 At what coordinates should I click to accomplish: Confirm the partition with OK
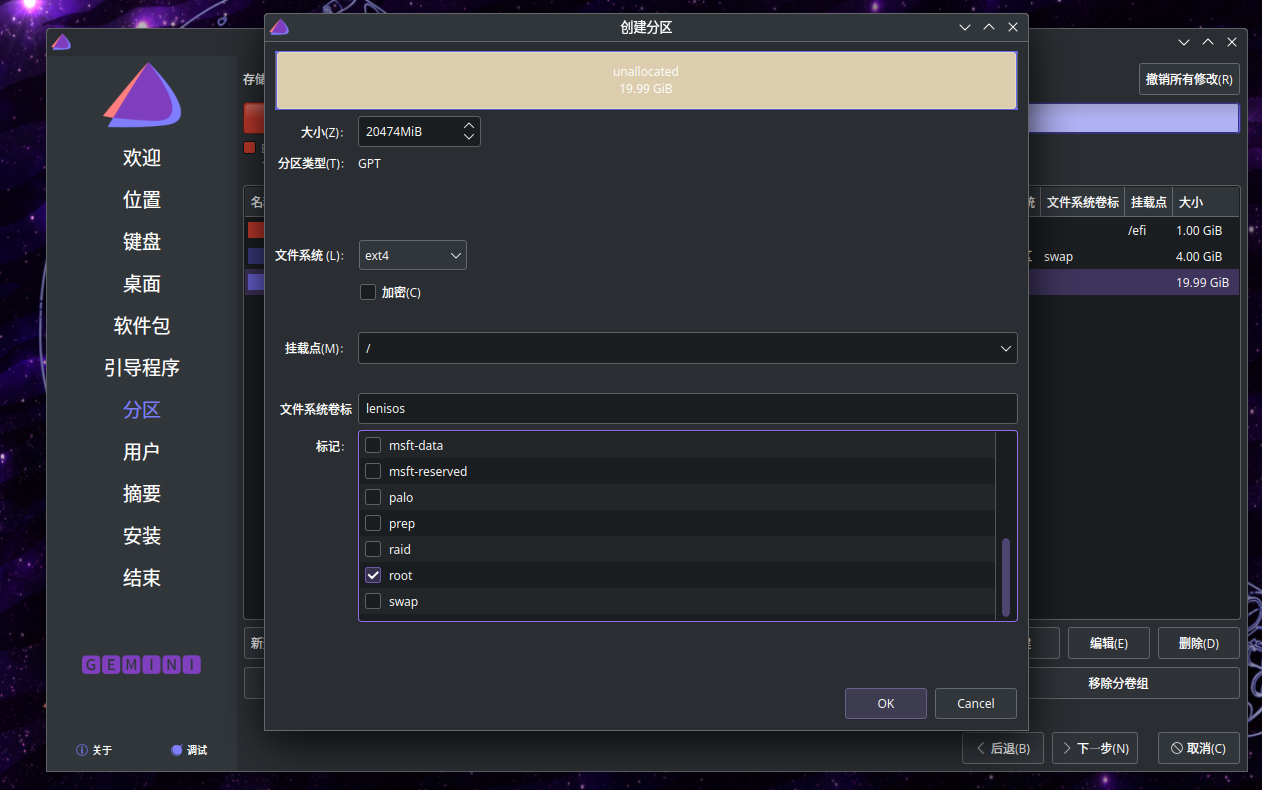click(x=886, y=703)
